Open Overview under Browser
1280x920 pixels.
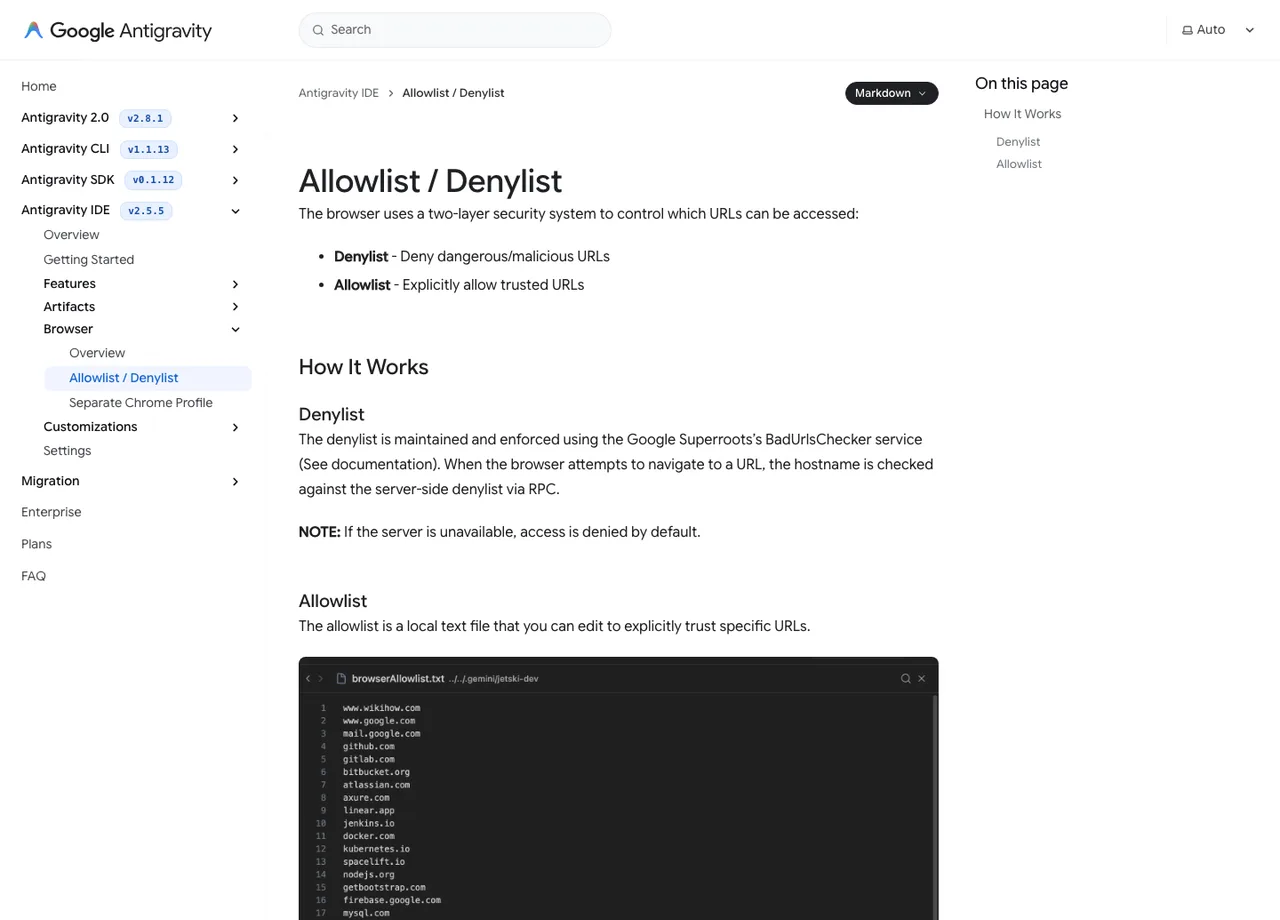click(x=97, y=353)
